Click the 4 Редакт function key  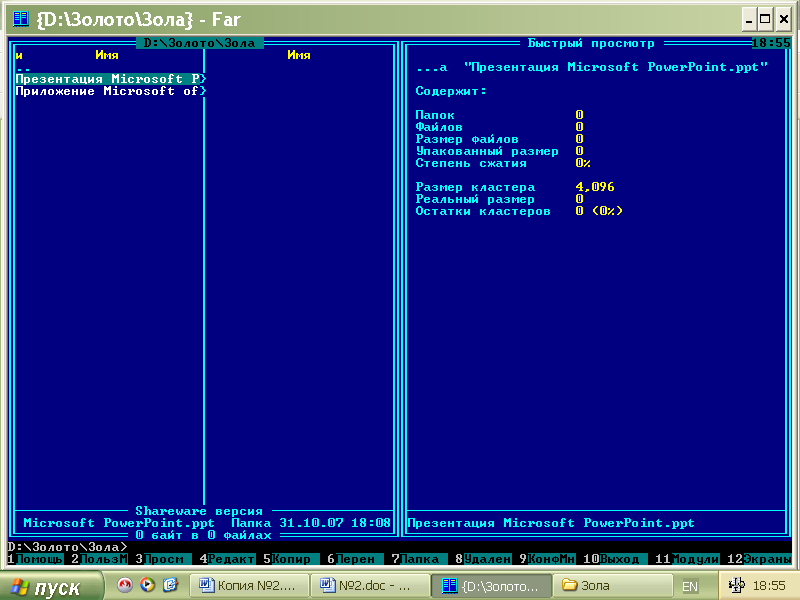[228, 559]
